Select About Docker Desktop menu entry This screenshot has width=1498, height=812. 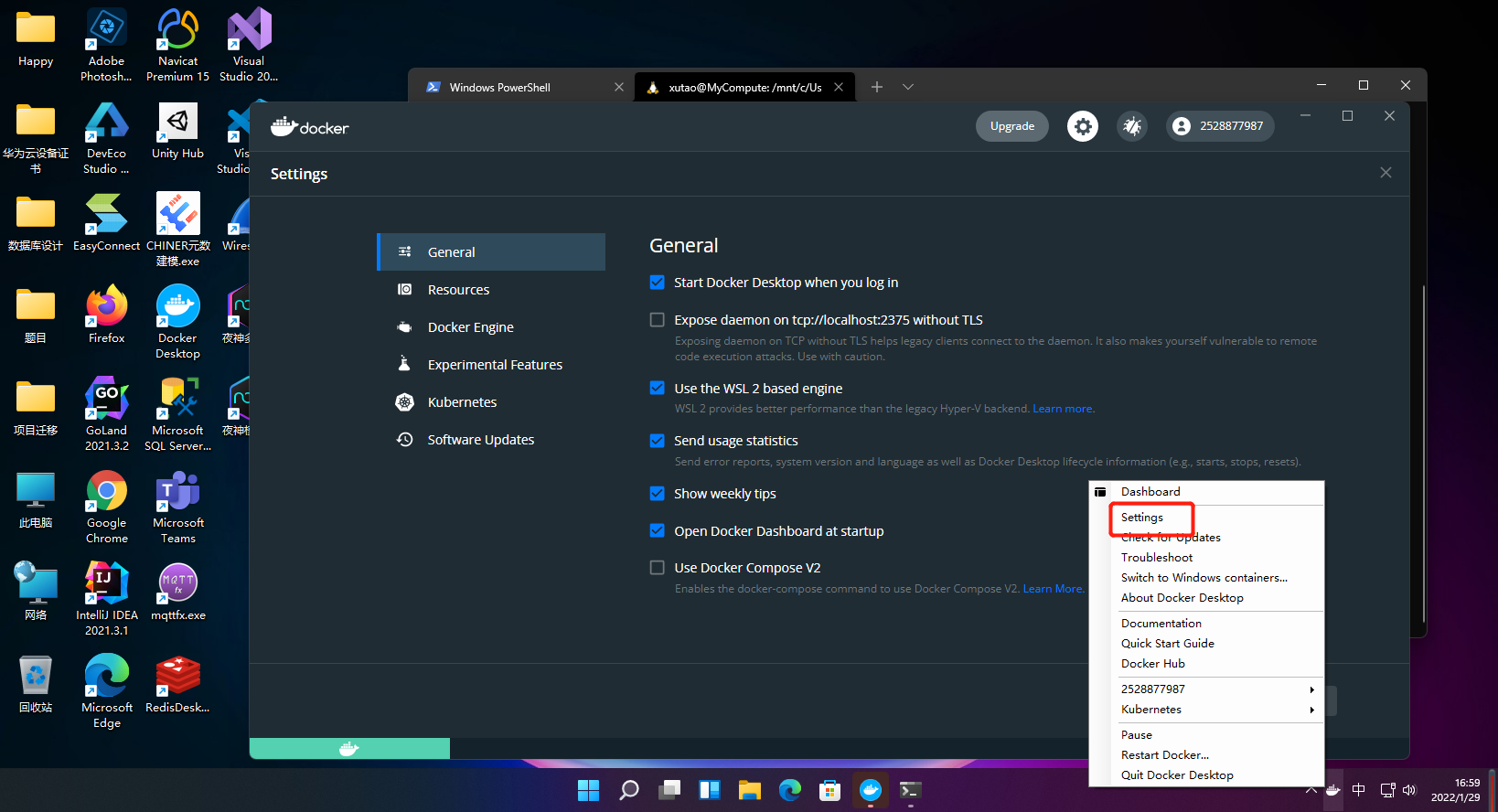1206,598
